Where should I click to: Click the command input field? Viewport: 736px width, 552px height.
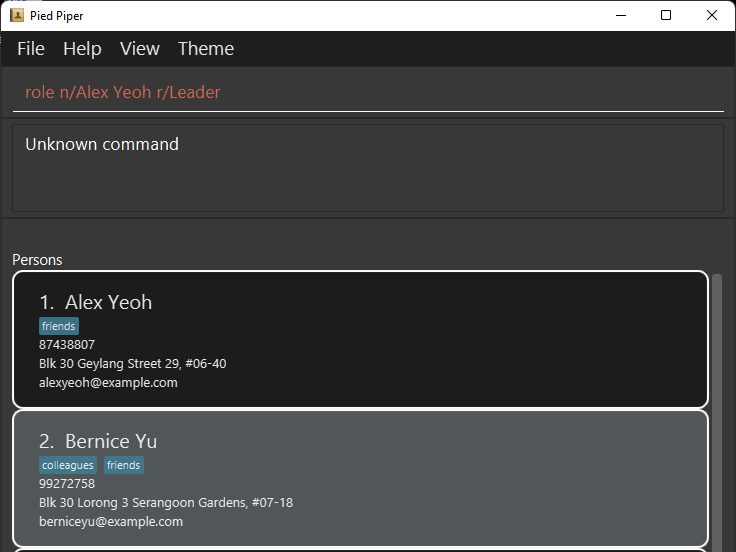pyautogui.click(x=368, y=92)
